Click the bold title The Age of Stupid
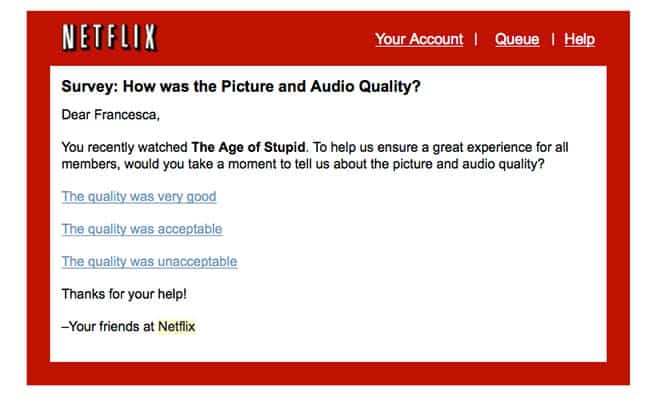The image size is (650, 397). tap(248, 147)
